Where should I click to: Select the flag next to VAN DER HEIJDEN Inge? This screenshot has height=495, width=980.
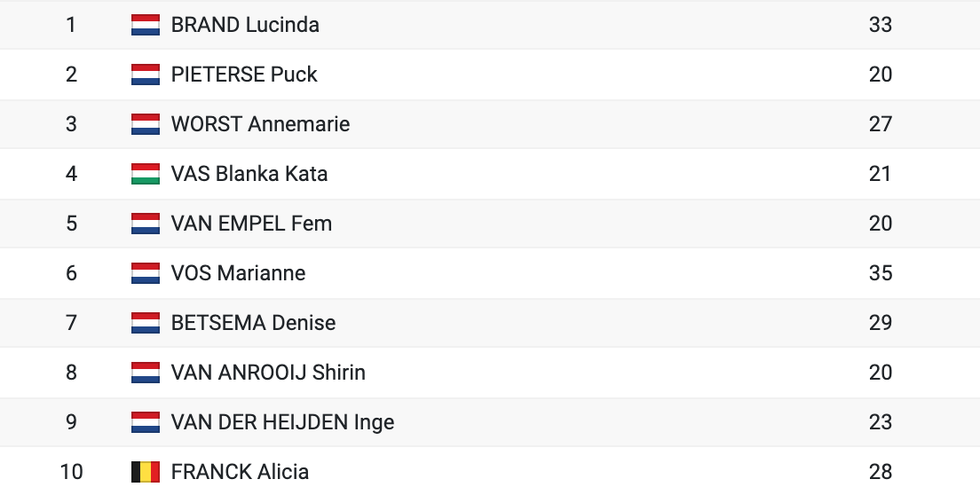[x=146, y=422]
